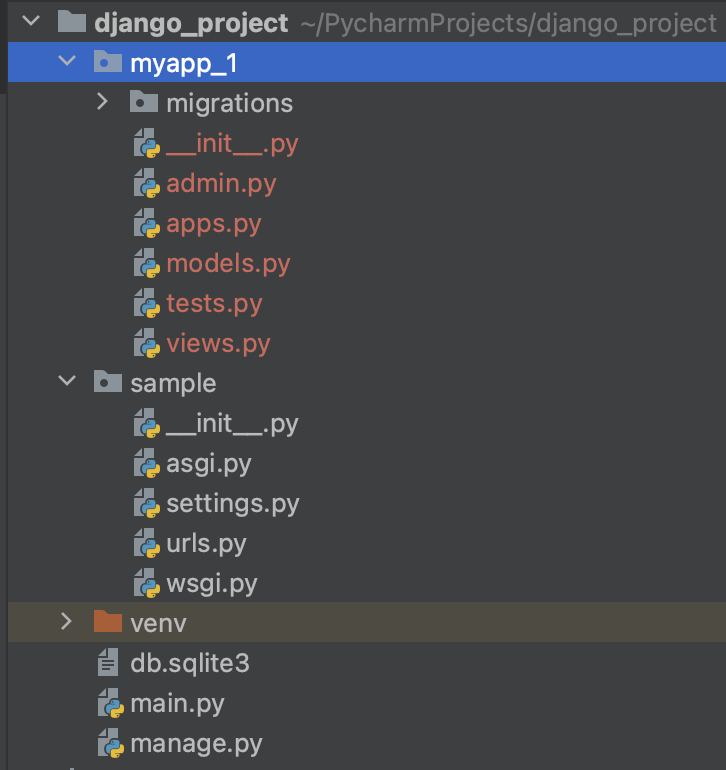Click Python file icon beside settings.py
This screenshot has height=770, width=726.
pos(147,503)
